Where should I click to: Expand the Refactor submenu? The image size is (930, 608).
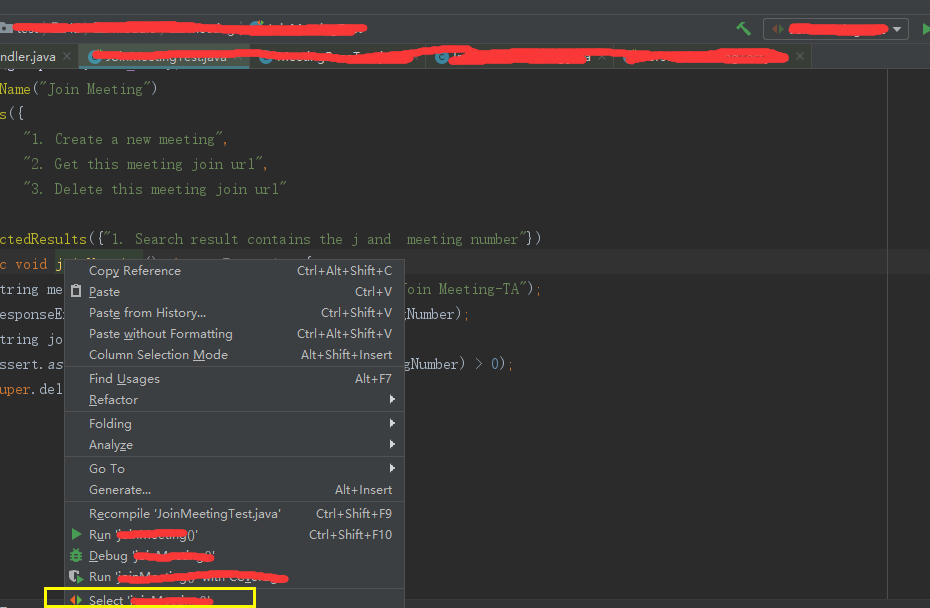[234, 400]
